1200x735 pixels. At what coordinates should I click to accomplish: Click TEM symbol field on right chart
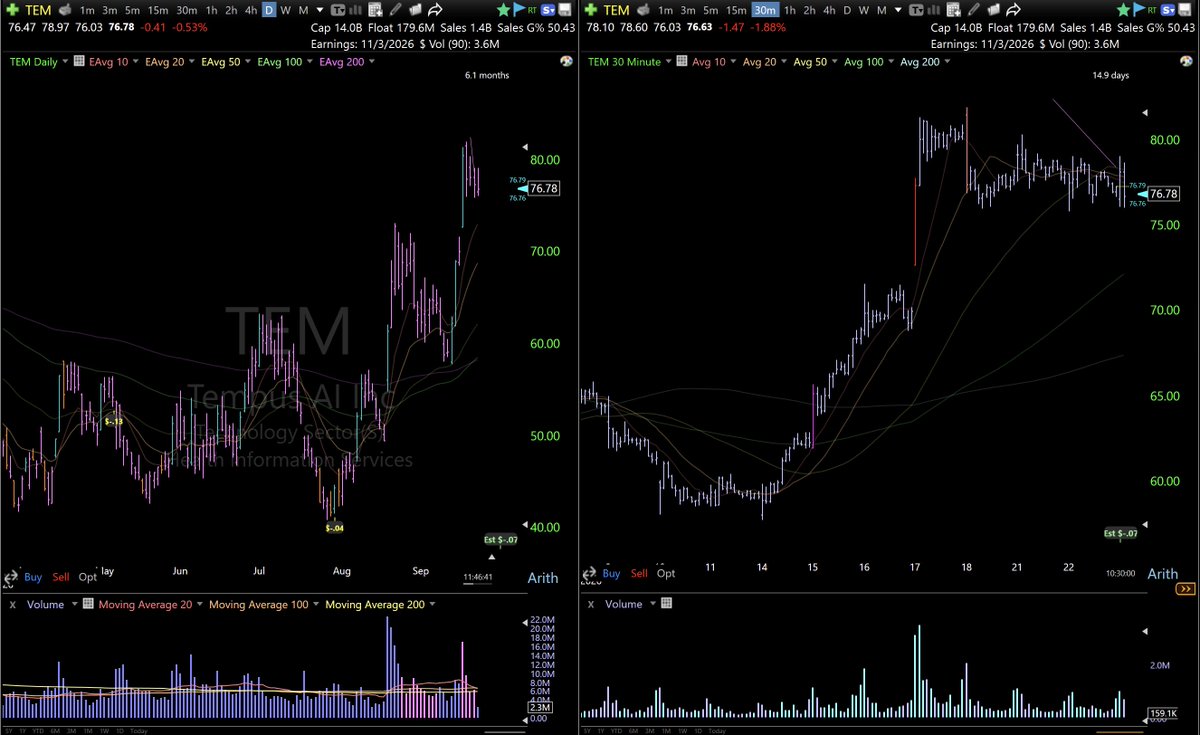click(x=616, y=10)
